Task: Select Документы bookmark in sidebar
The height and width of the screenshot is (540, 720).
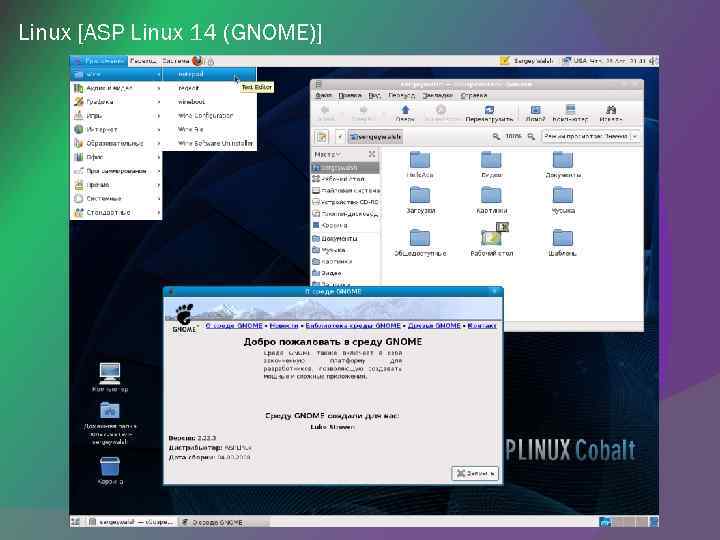Action: [346, 238]
